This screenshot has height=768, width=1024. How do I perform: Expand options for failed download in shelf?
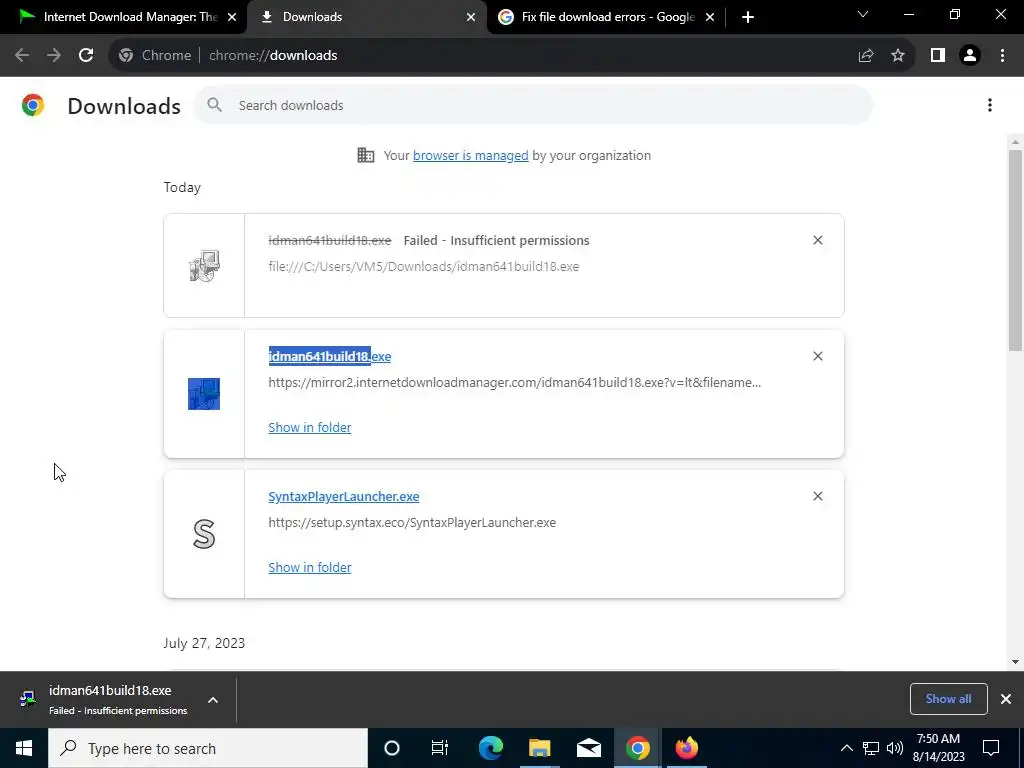click(213, 700)
